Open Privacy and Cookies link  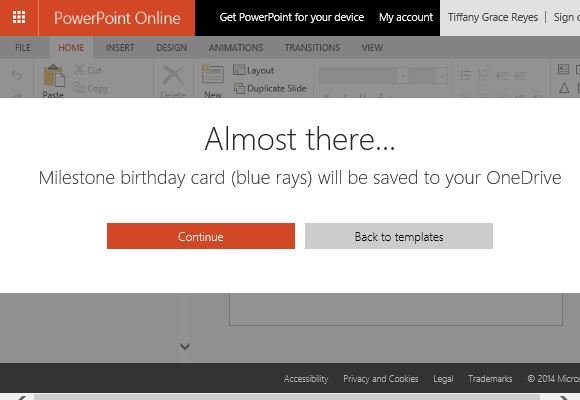tap(381, 379)
